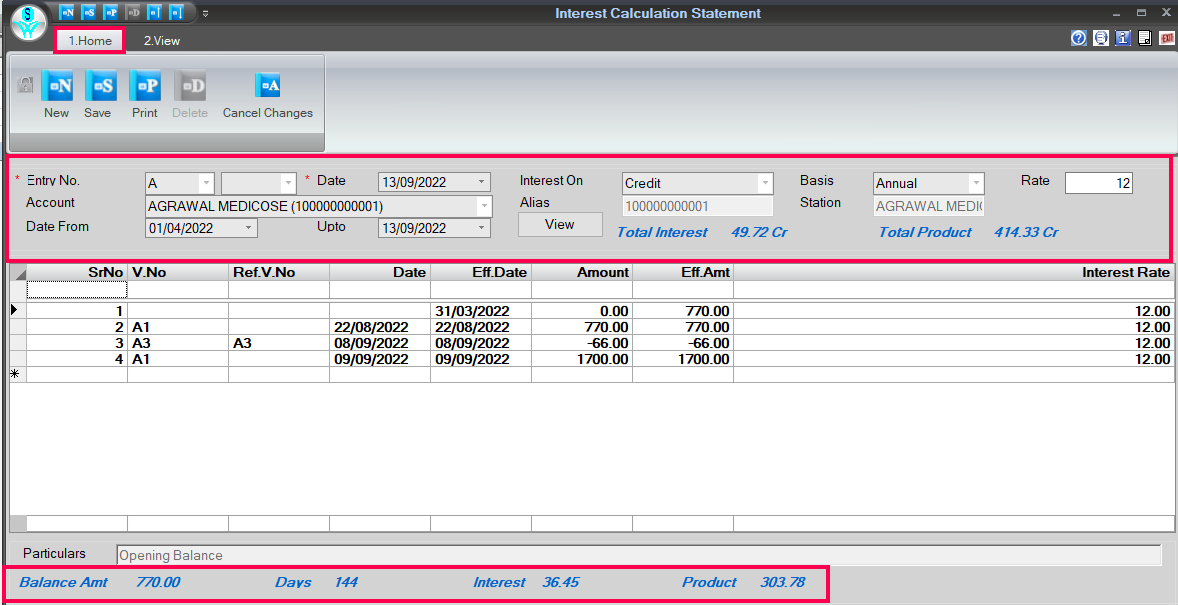1178x605 pixels.
Task: Click the Print ribbon icon
Action: (x=145, y=87)
